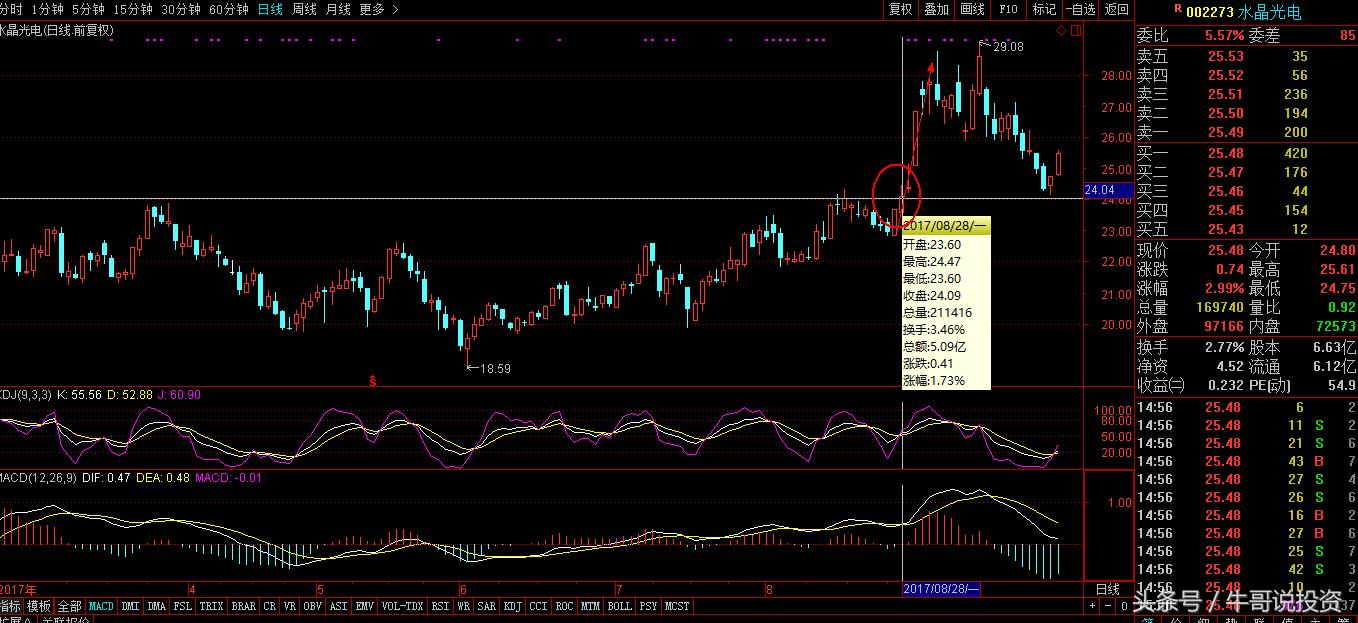Select the 全部 indicators tab
Image resolution: width=1358 pixels, height=623 pixels.
[x=69, y=606]
